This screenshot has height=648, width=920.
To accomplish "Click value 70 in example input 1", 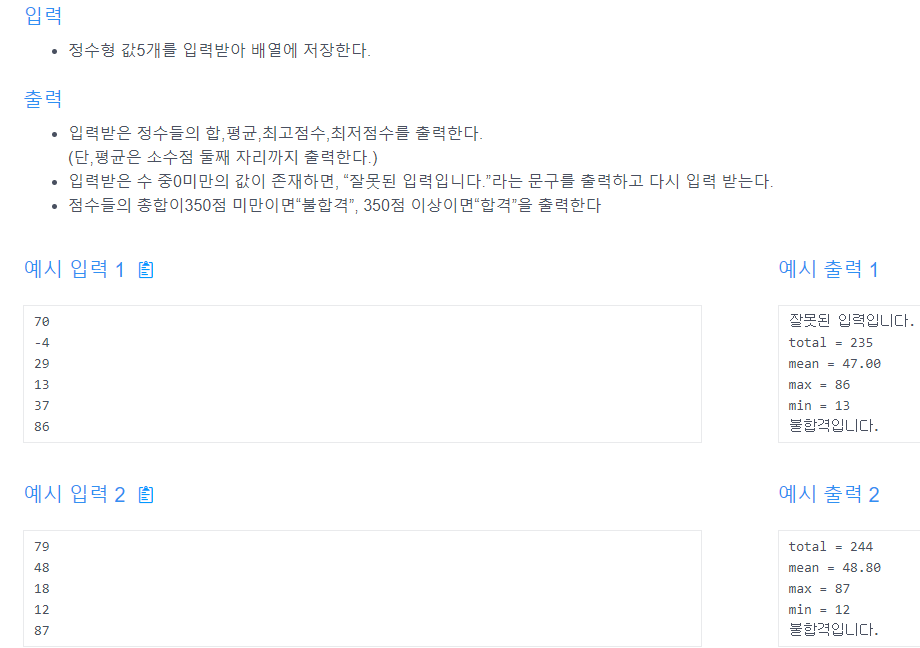I will point(42,322).
